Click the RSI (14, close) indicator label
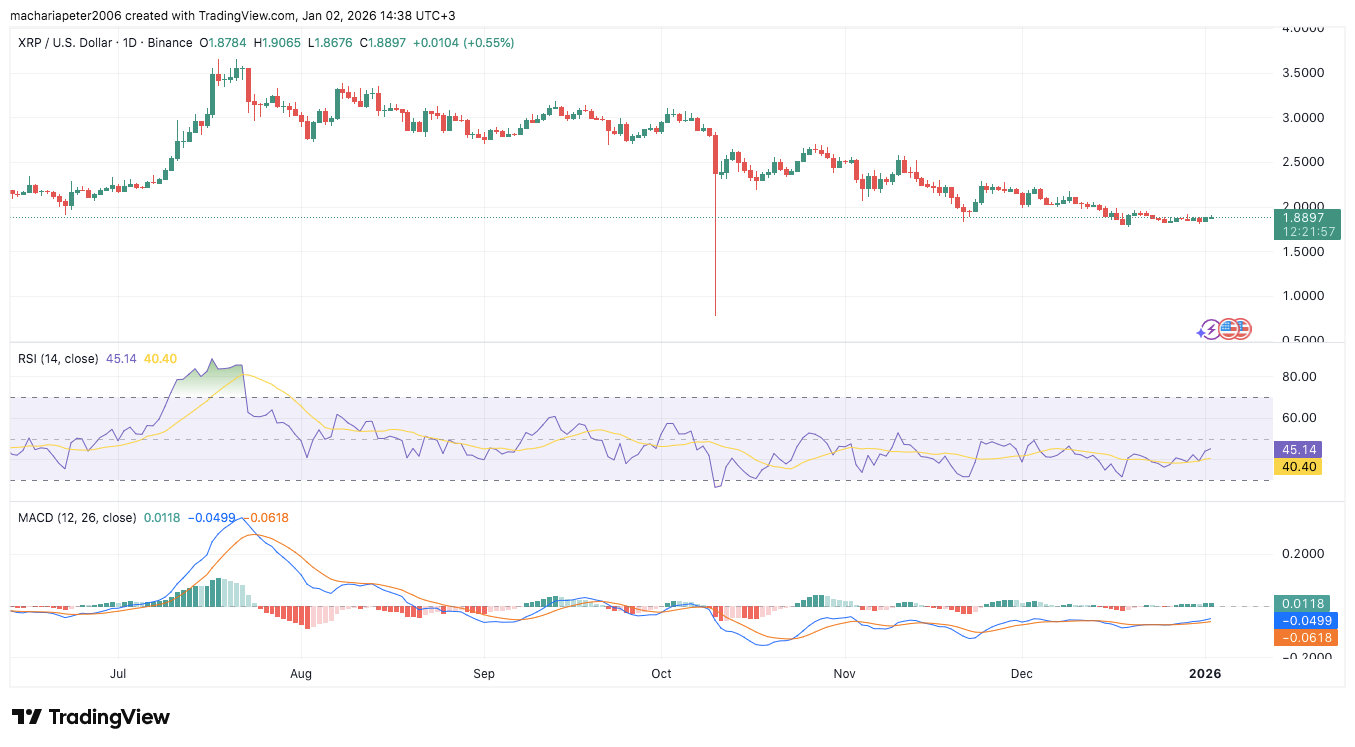This screenshot has height=747, width=1355. [x=57, y=358]
